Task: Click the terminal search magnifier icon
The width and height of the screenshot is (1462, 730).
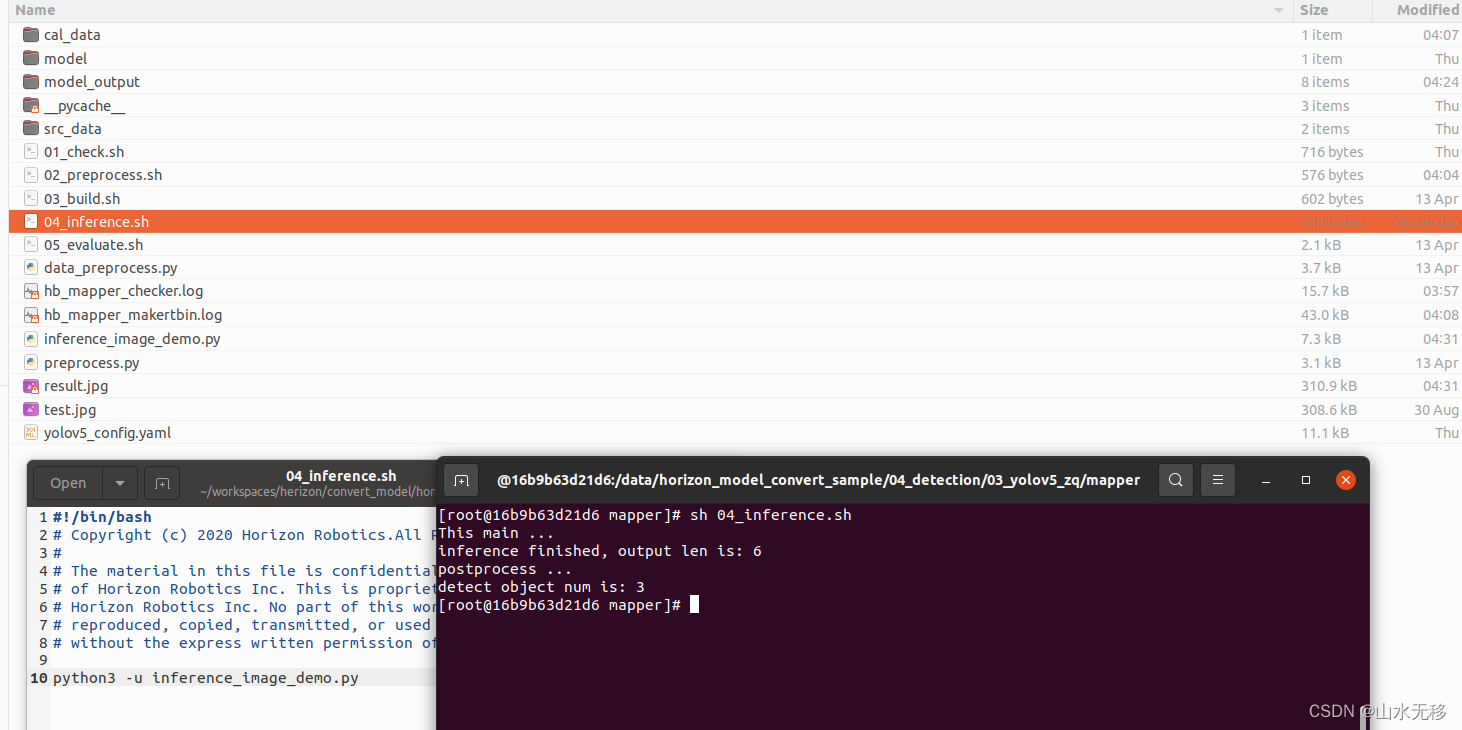Action: 1175,480
